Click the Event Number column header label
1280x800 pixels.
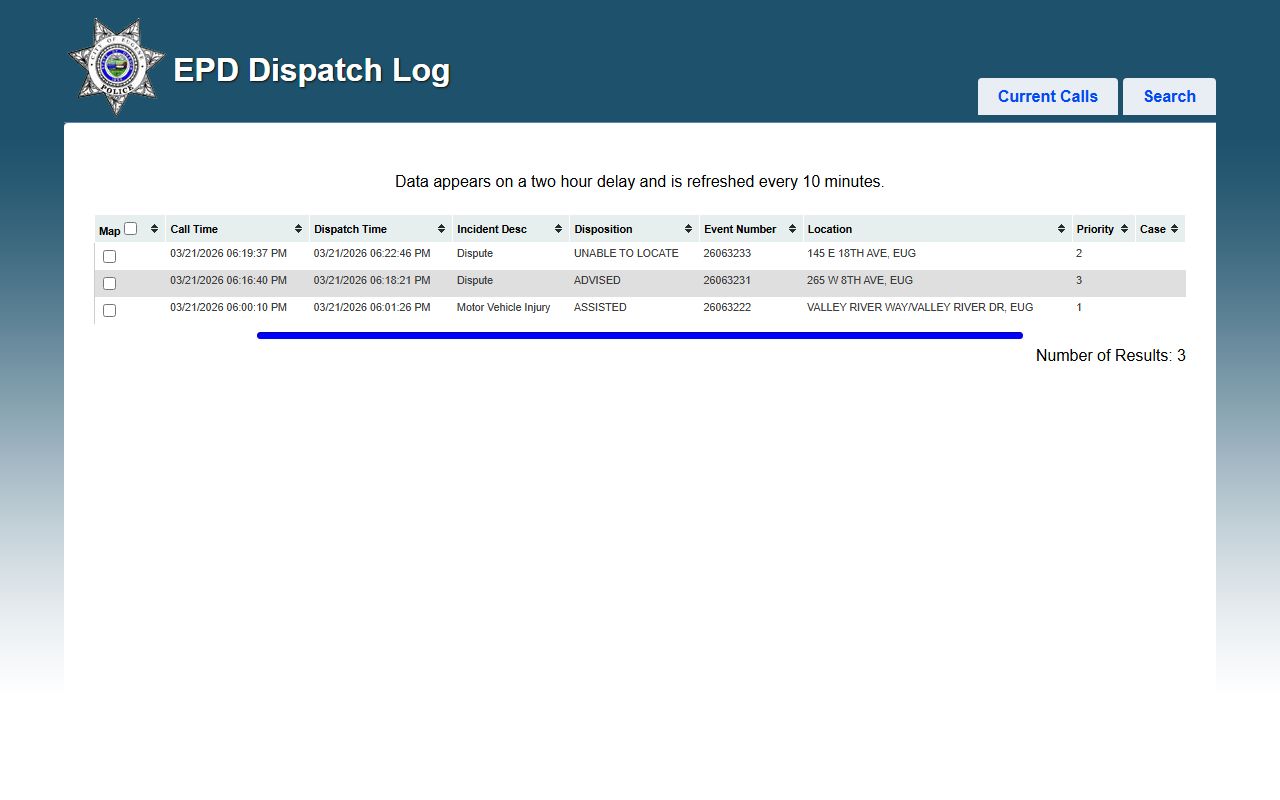[x=740, y=229]
